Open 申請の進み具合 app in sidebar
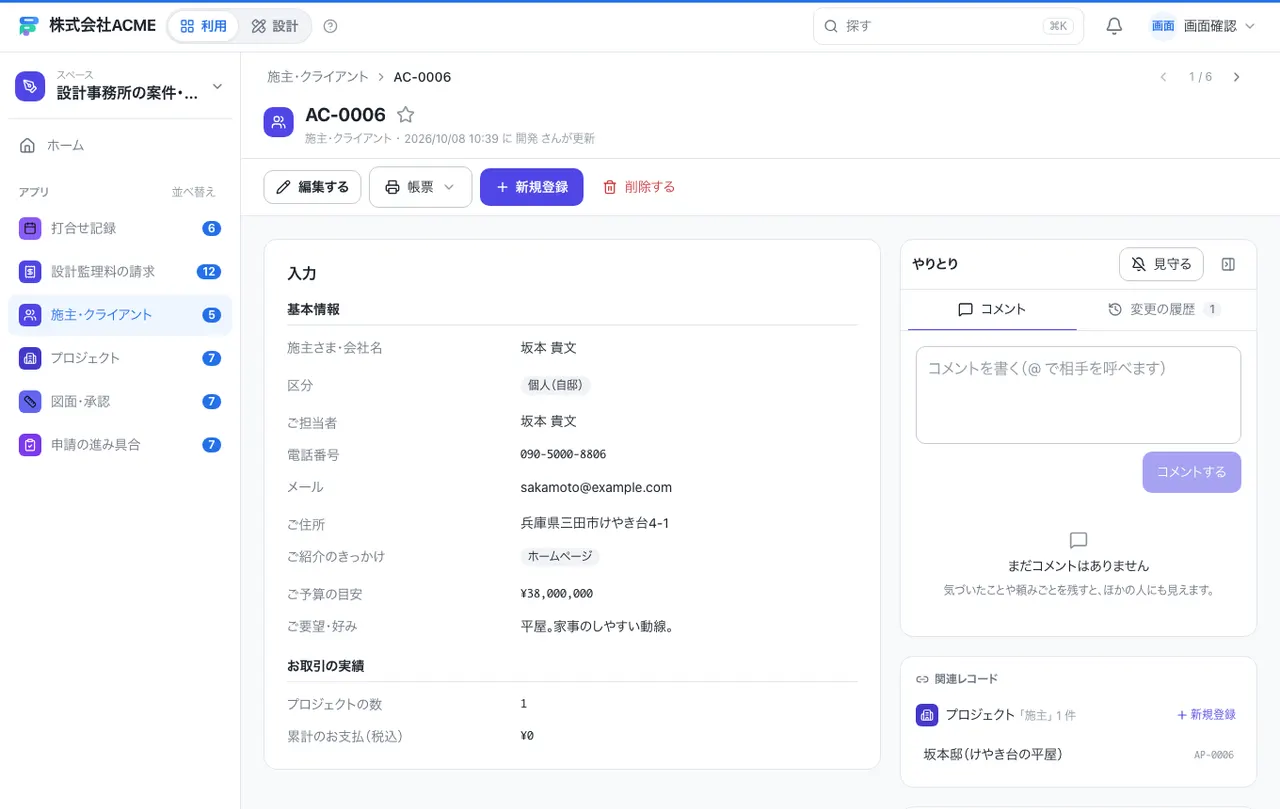This screenshot has height=809, width=1280. point(120,444)
